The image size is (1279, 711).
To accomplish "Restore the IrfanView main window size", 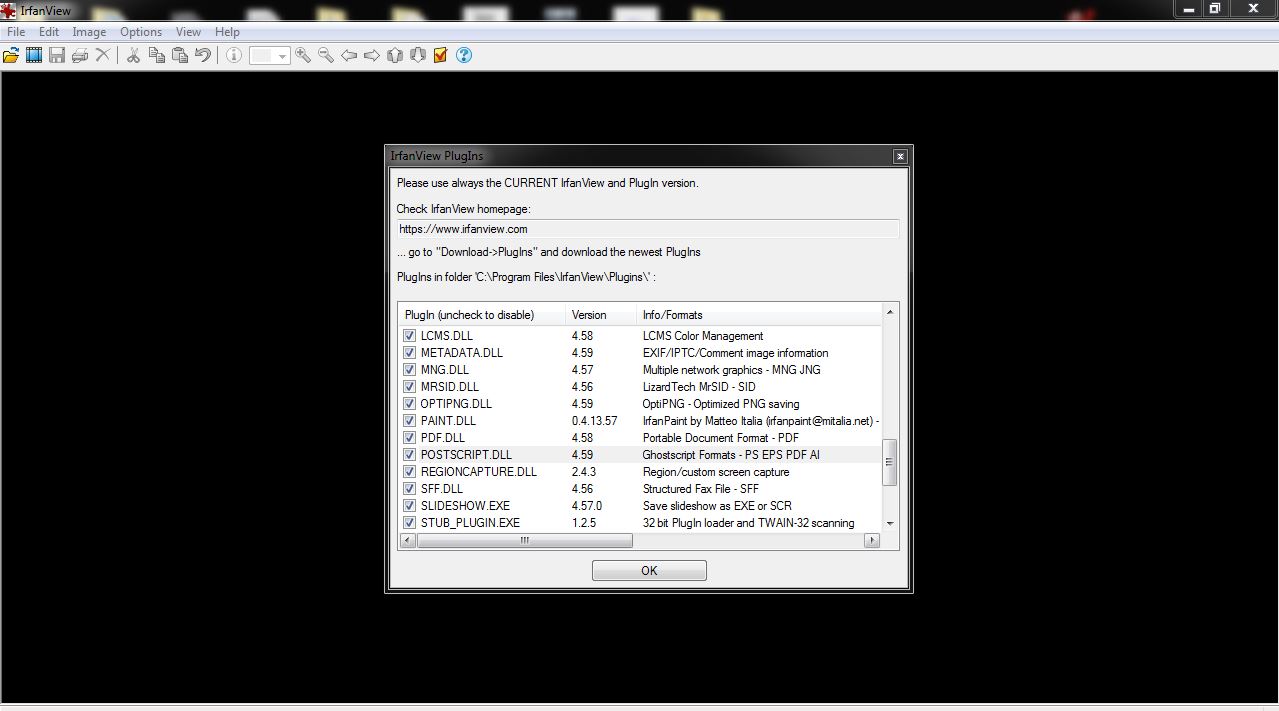I will [1215, 9].
